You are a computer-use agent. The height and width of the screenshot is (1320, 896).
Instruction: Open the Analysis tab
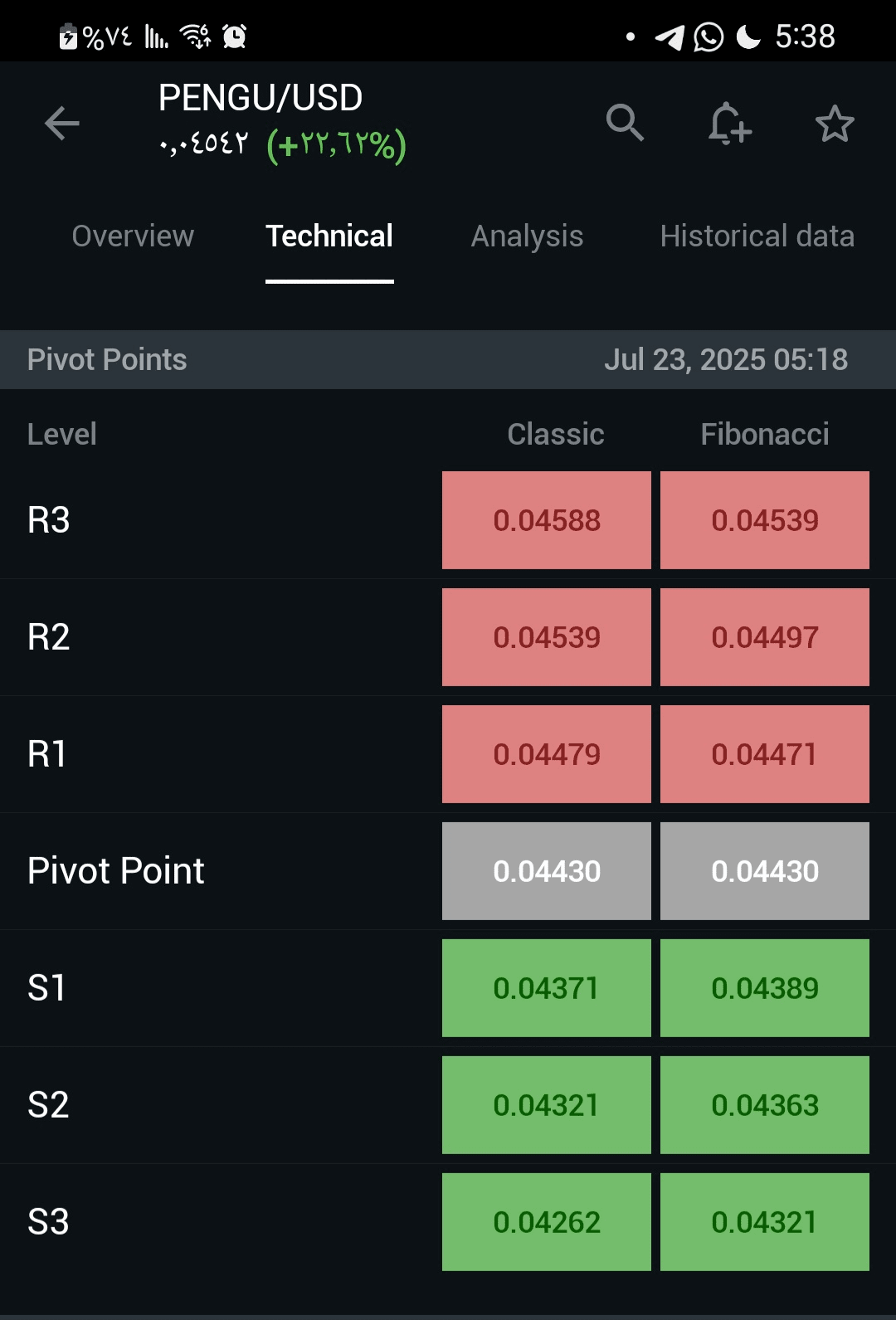528,236
